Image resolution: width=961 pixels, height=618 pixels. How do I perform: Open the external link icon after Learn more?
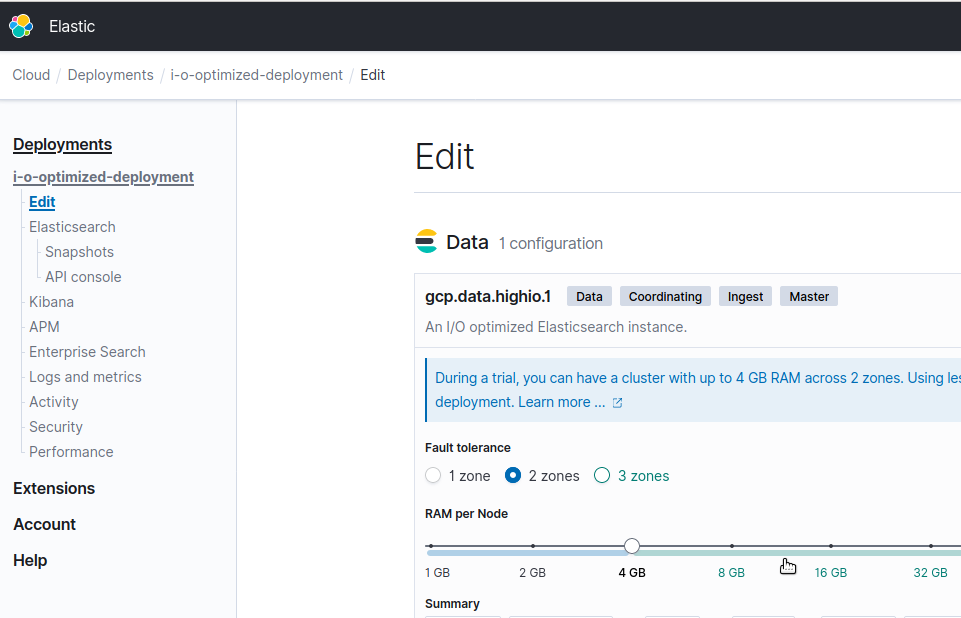point(617,401)
